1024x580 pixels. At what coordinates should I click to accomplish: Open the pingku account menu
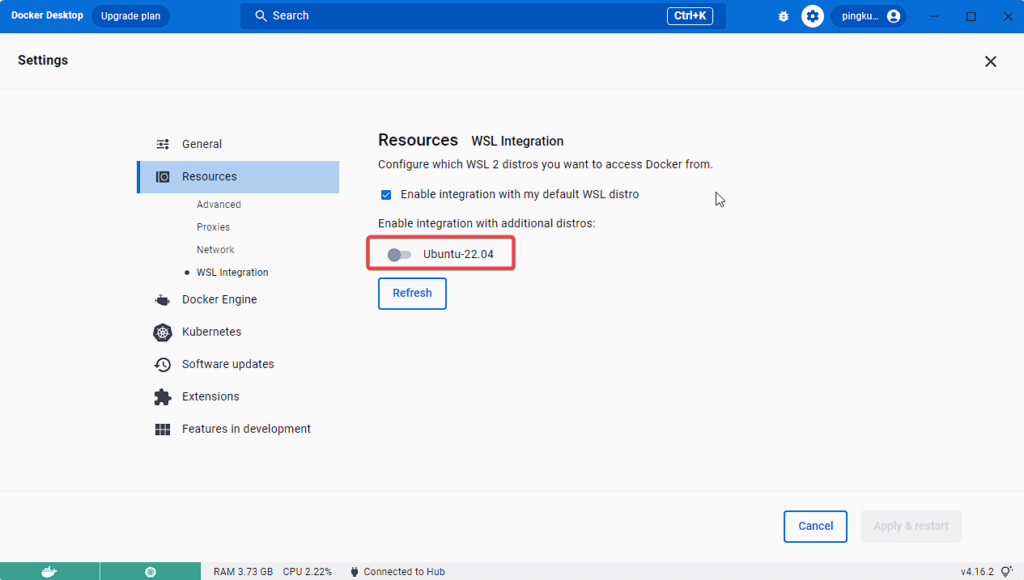(x=869, y=16)
